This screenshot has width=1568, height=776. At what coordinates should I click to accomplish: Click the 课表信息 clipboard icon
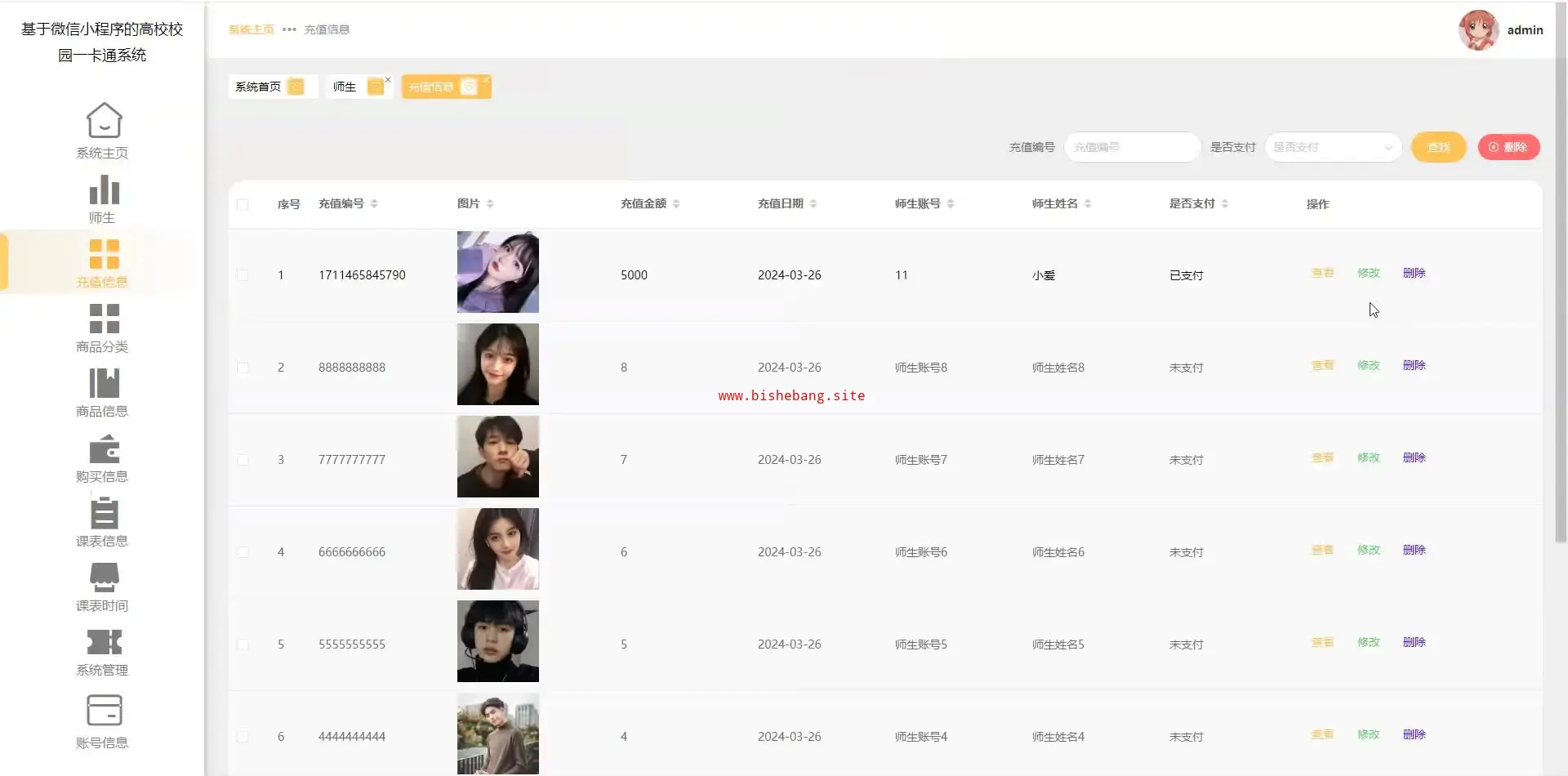(x=104, y=513)
